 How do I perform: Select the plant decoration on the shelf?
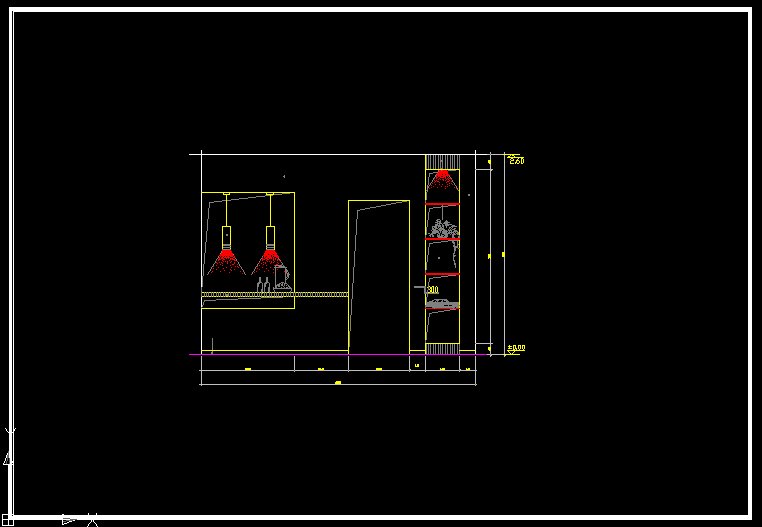pyautogui.click(x=445, y=232)
